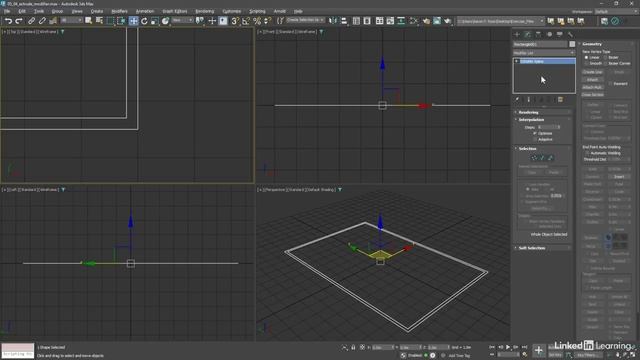Image resolution: width=640 pixels, height=360 pixels.
Task: Open the Hierarchy tab in command panel
Action: pos(538,34)
